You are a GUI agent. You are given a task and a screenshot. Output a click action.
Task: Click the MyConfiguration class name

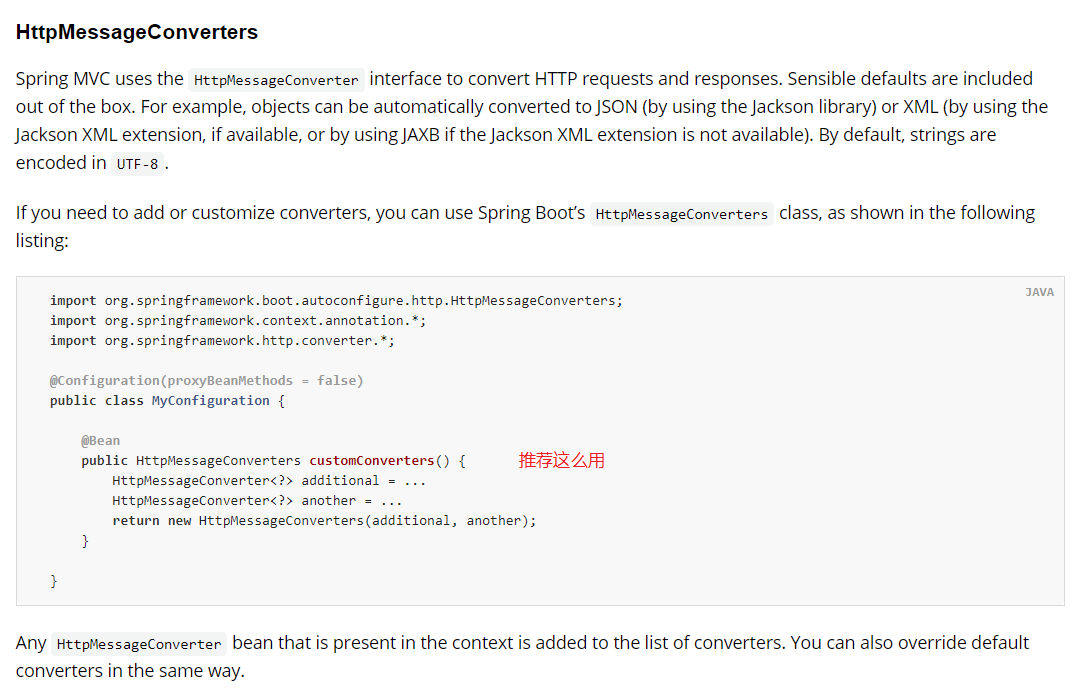pos(211,400)
